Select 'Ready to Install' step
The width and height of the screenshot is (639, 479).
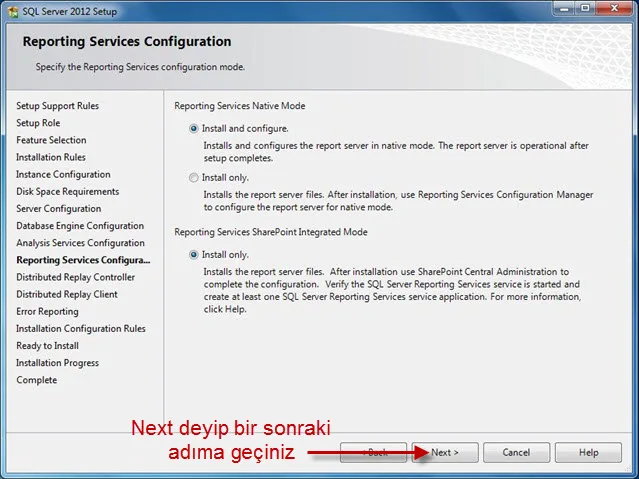point(47,346)
